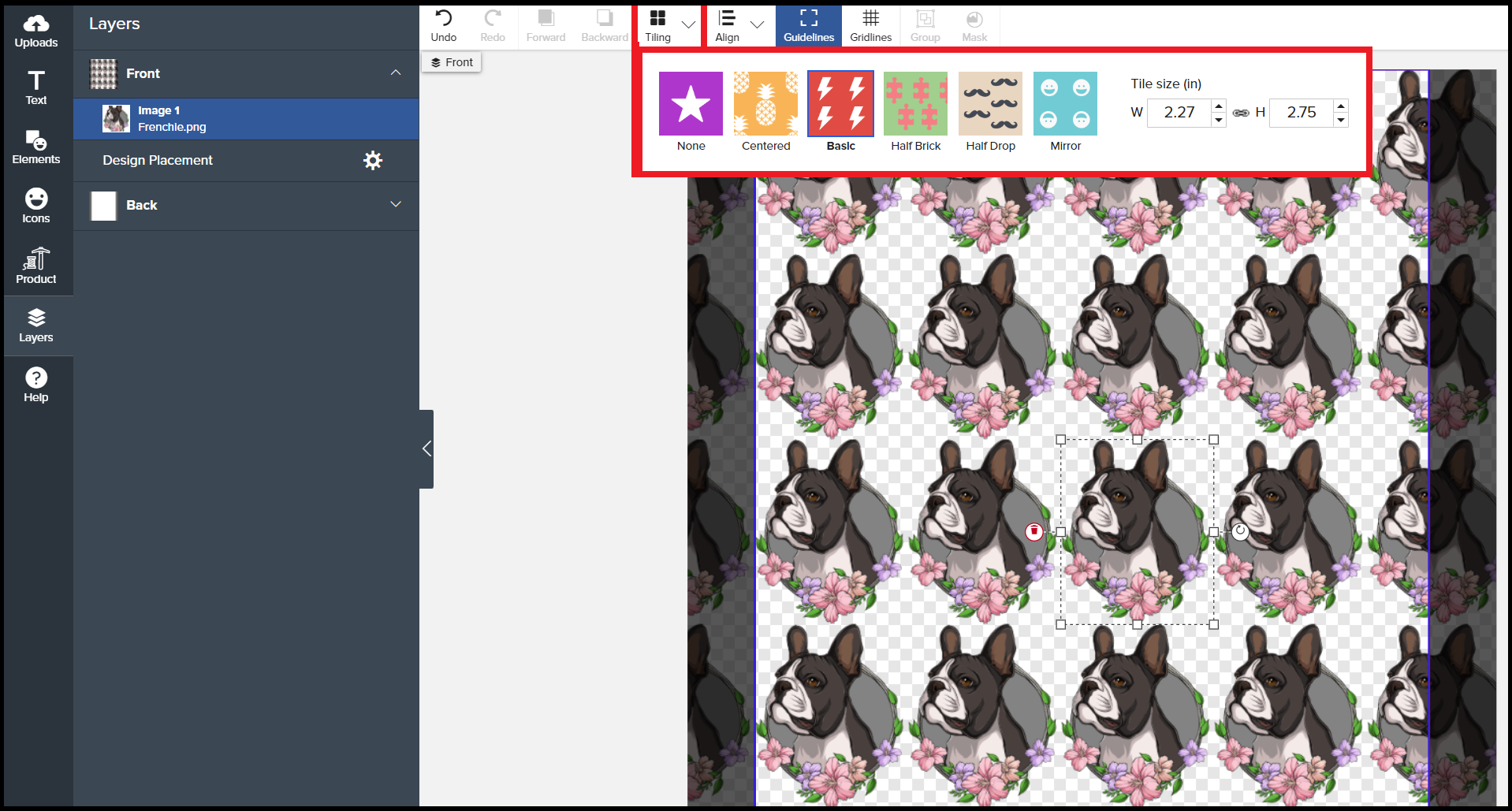Select the Half Drop tiling pattern
1512x811 pixels.
[990, 112]
